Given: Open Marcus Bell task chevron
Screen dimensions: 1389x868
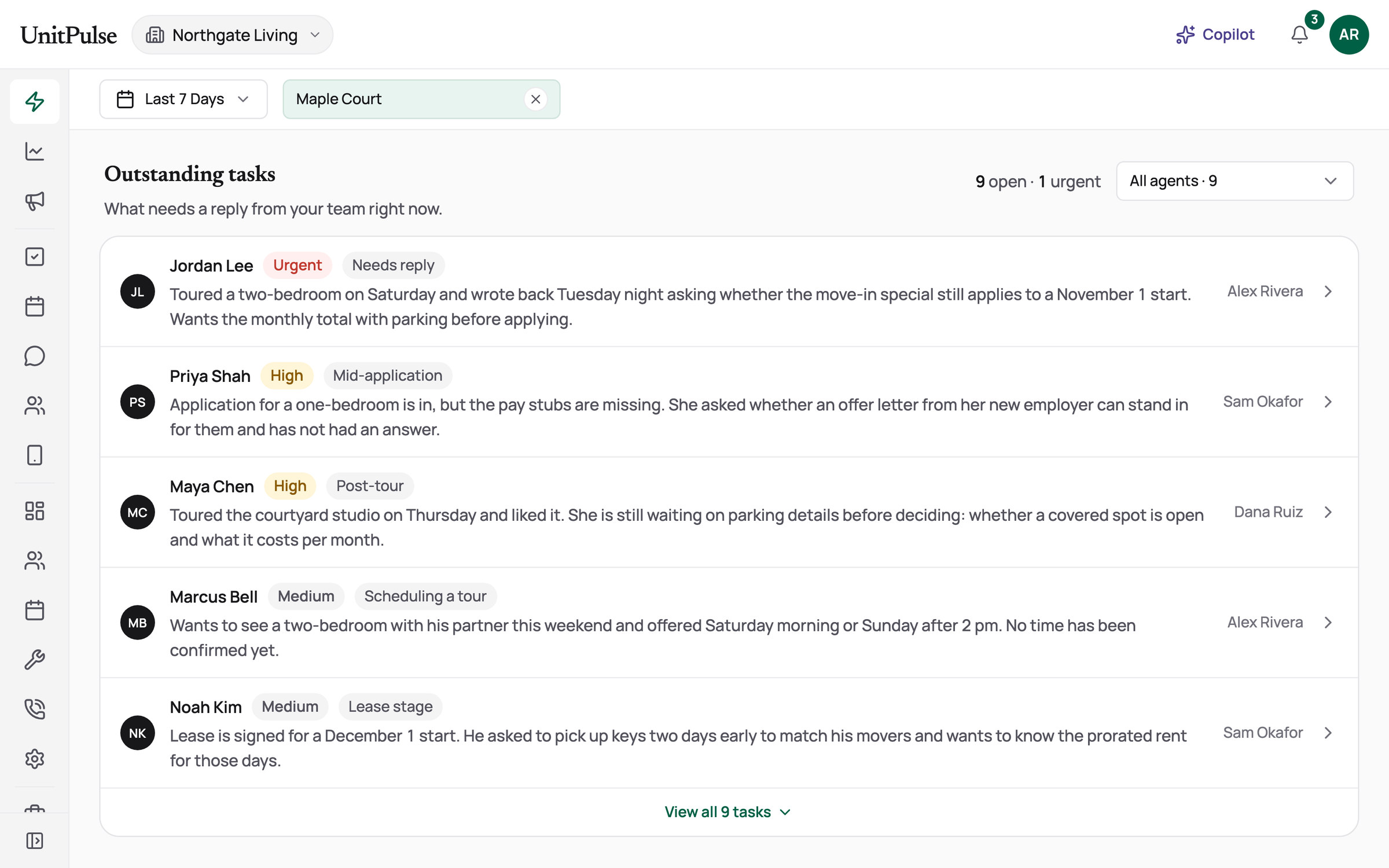Looking at the screenshot, I should 1328,623.
